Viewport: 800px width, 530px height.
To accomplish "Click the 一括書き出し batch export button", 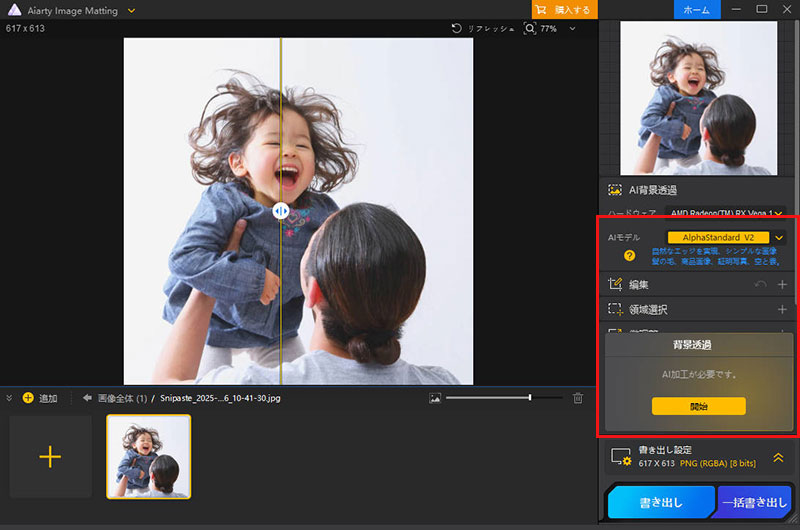I will (x=755, y=502).
